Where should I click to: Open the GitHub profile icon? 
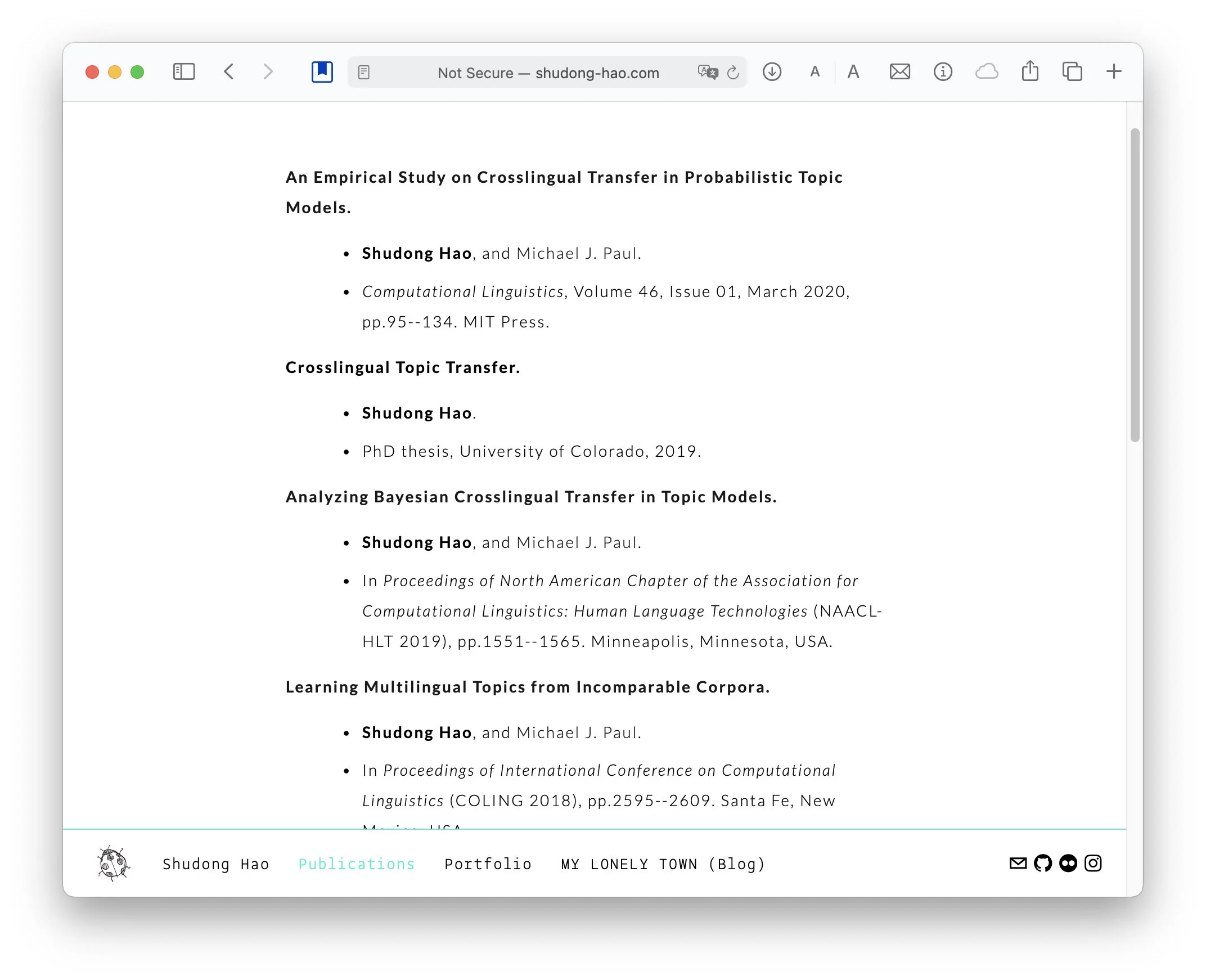(x=1042, y=863)
